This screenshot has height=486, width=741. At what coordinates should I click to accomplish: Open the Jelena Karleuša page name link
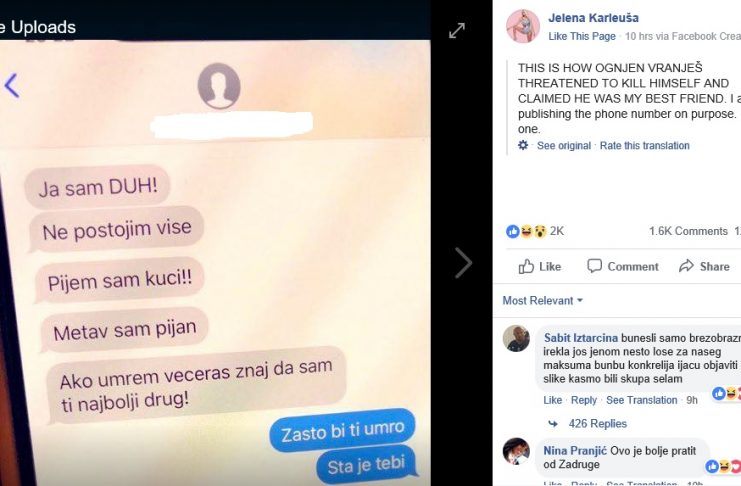coord(594,18)
